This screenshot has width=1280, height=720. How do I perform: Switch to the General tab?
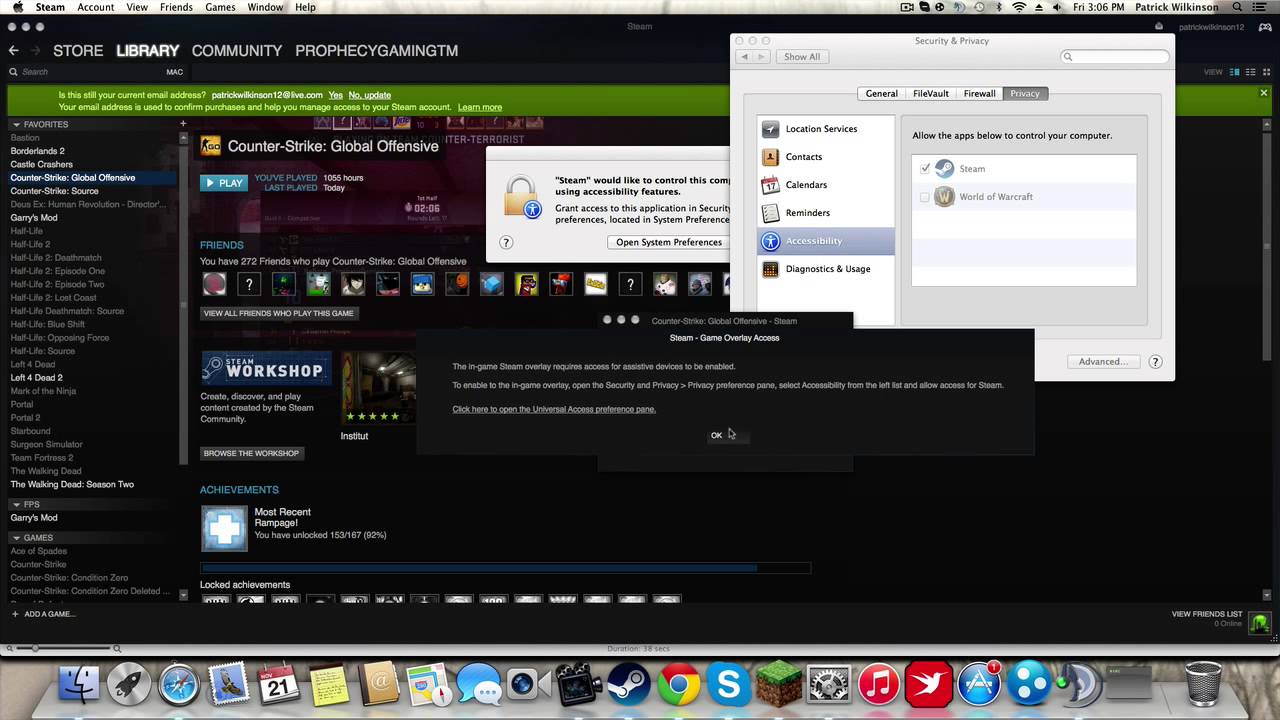881,93
